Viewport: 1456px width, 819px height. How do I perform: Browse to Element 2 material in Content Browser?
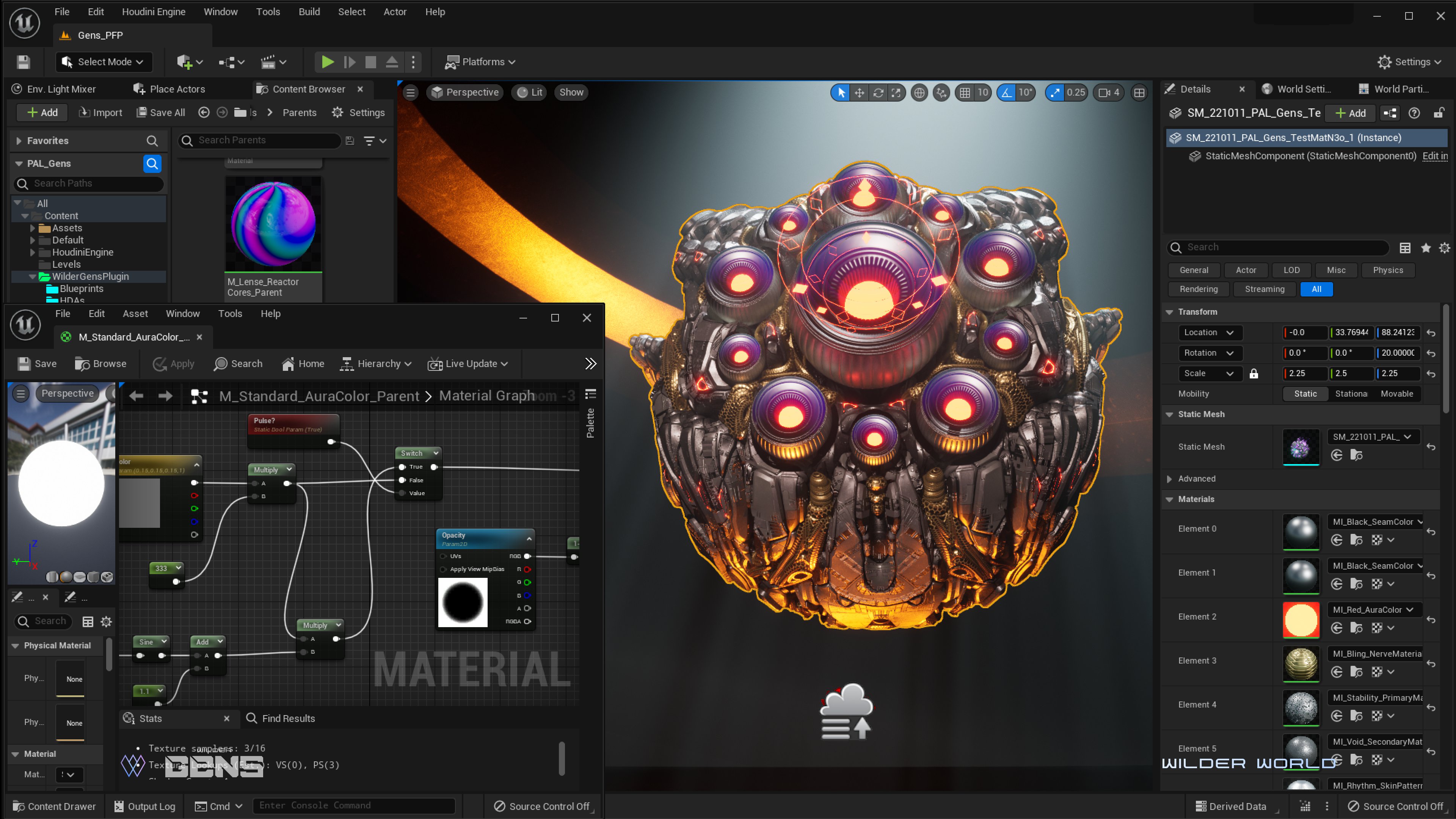(1356, 628)
